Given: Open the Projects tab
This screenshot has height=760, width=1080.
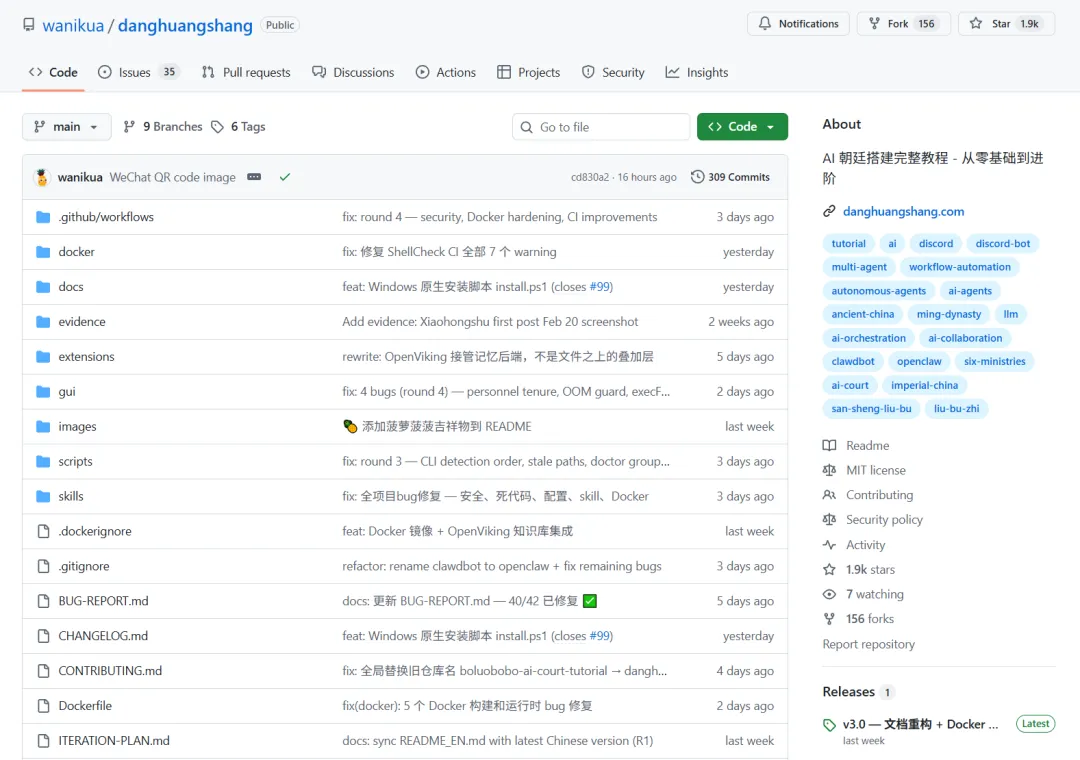Looking at the screenshot, I should [x=528, y=72].
